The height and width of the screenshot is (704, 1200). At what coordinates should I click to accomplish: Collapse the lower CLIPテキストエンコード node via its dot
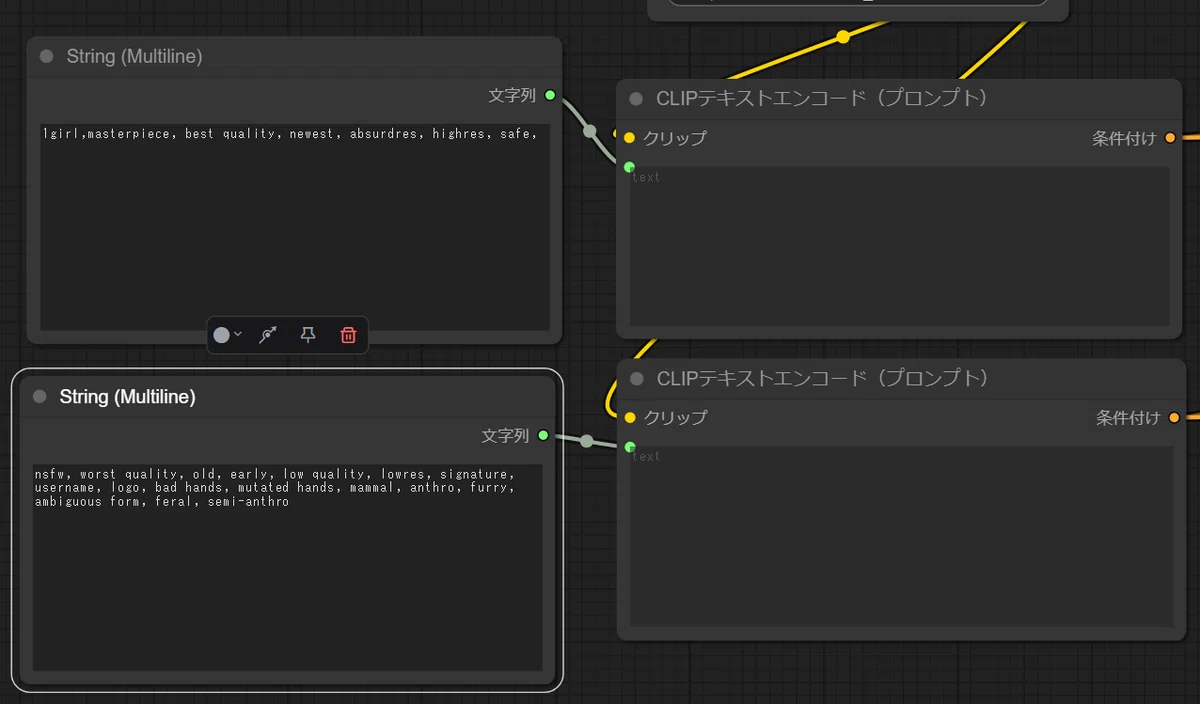coord(636,379)
